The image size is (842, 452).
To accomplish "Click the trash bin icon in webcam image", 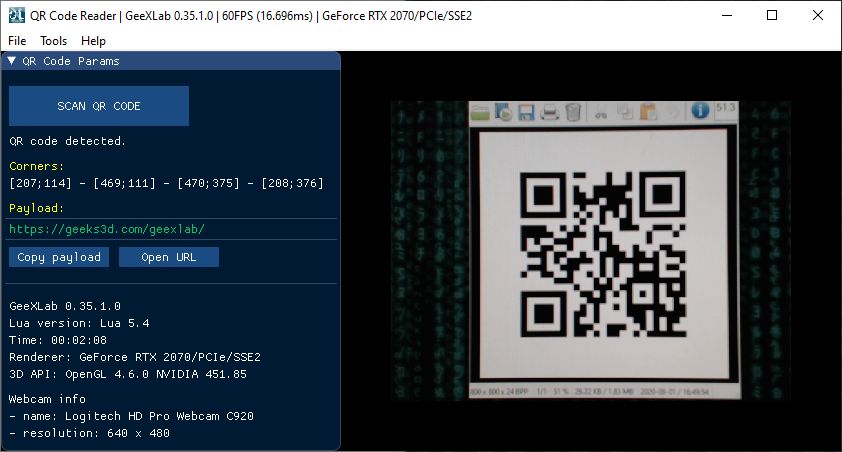I will tap(573, 112).
